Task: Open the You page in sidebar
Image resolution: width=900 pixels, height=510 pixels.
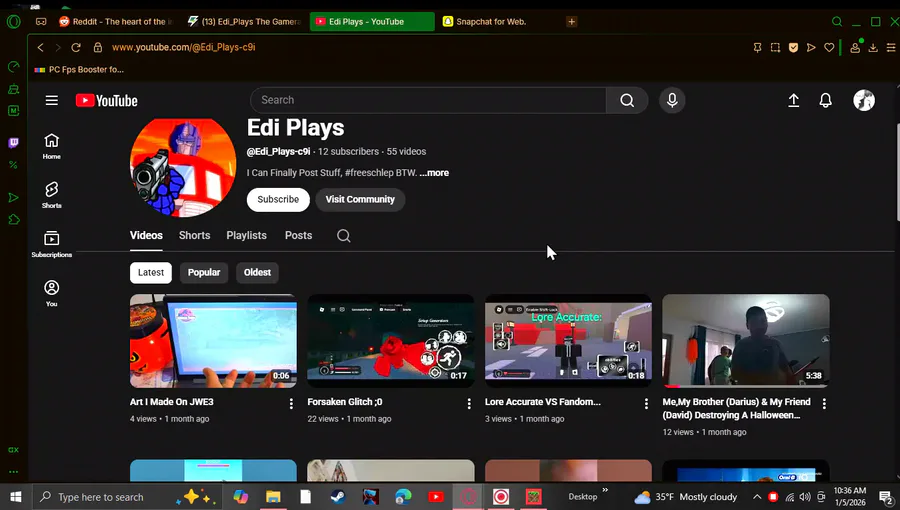Action: (x=52, y=294)
